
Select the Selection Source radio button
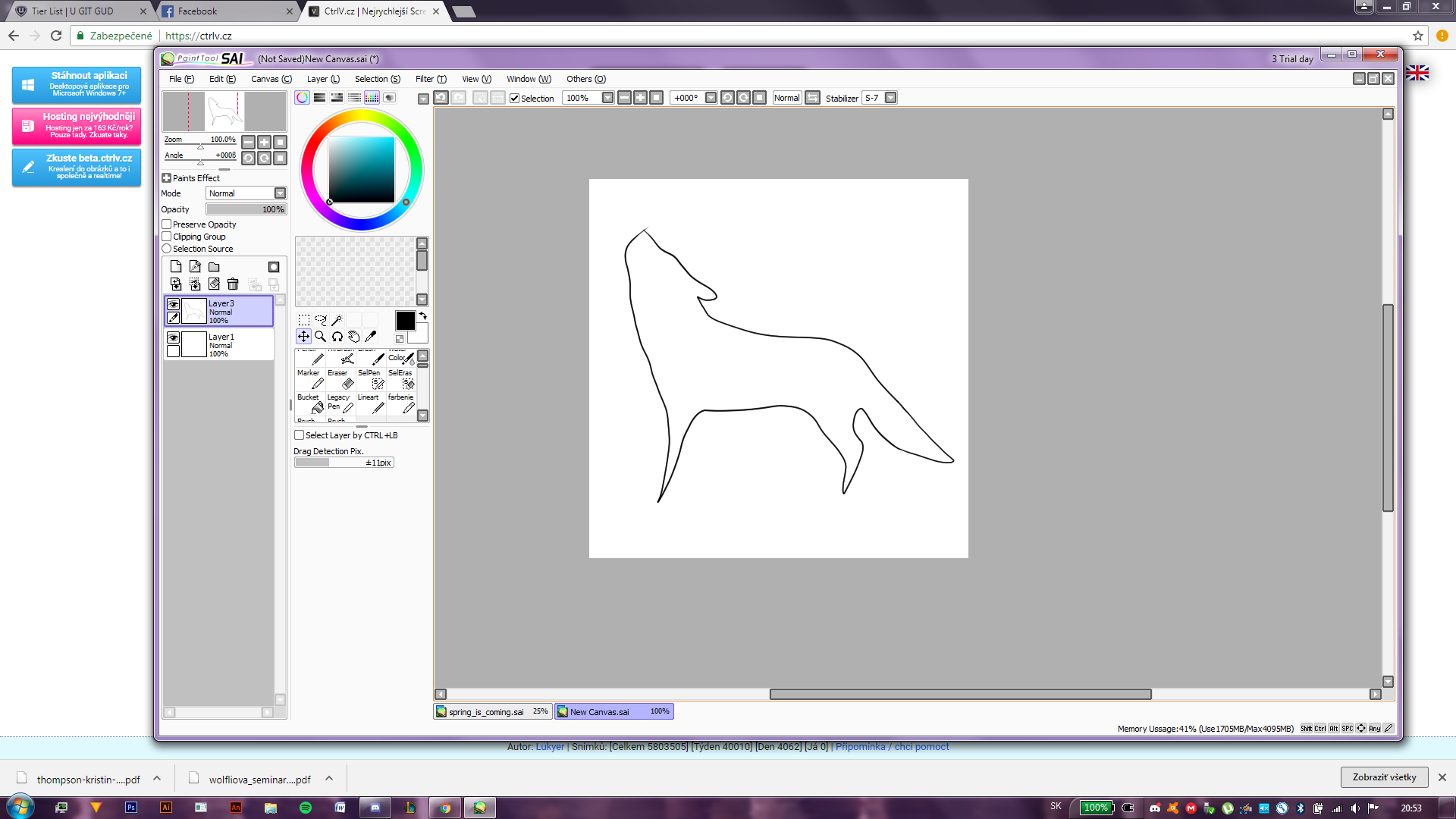click(x=166, y=249)
